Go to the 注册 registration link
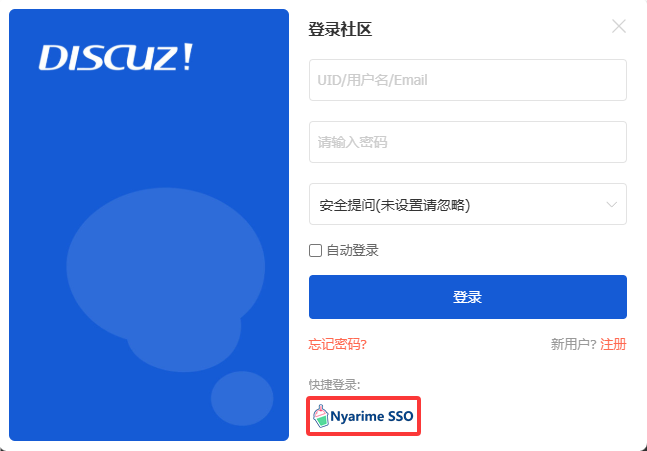Viewport: 647px width, 451px height. [613, 344]
